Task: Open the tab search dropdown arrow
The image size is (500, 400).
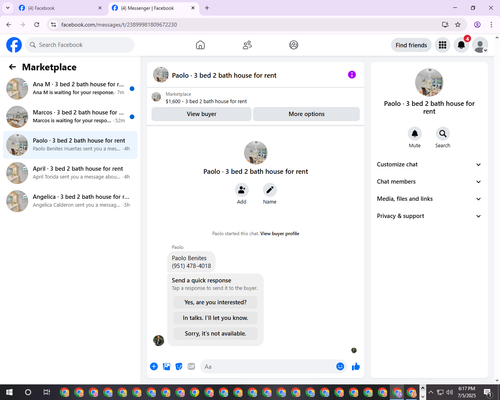Action: [8, 8]
